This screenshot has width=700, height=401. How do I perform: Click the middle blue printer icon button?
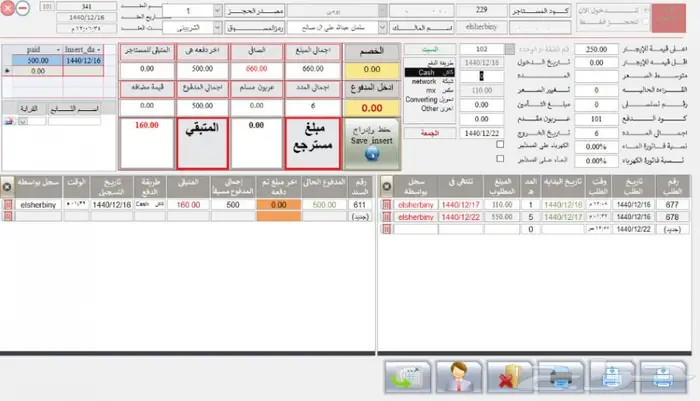point(612,377)
